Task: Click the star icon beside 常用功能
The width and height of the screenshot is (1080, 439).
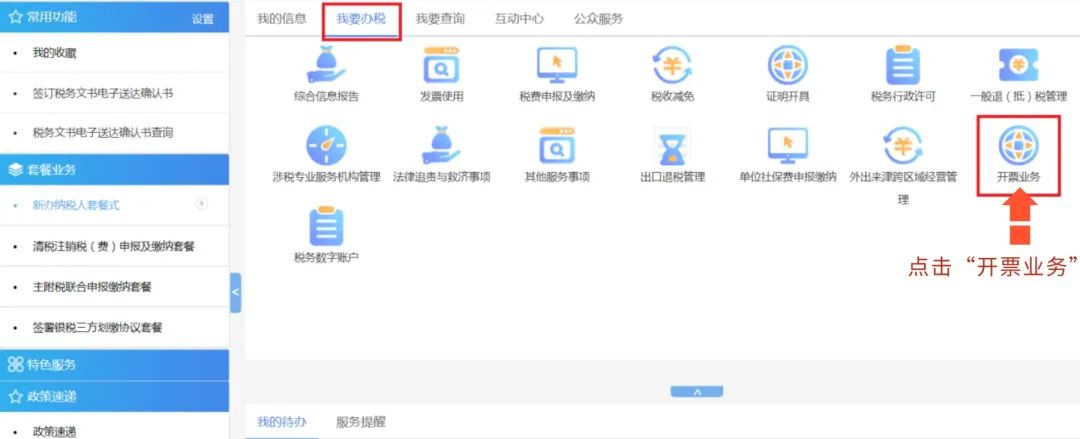Action: (15, 17)
